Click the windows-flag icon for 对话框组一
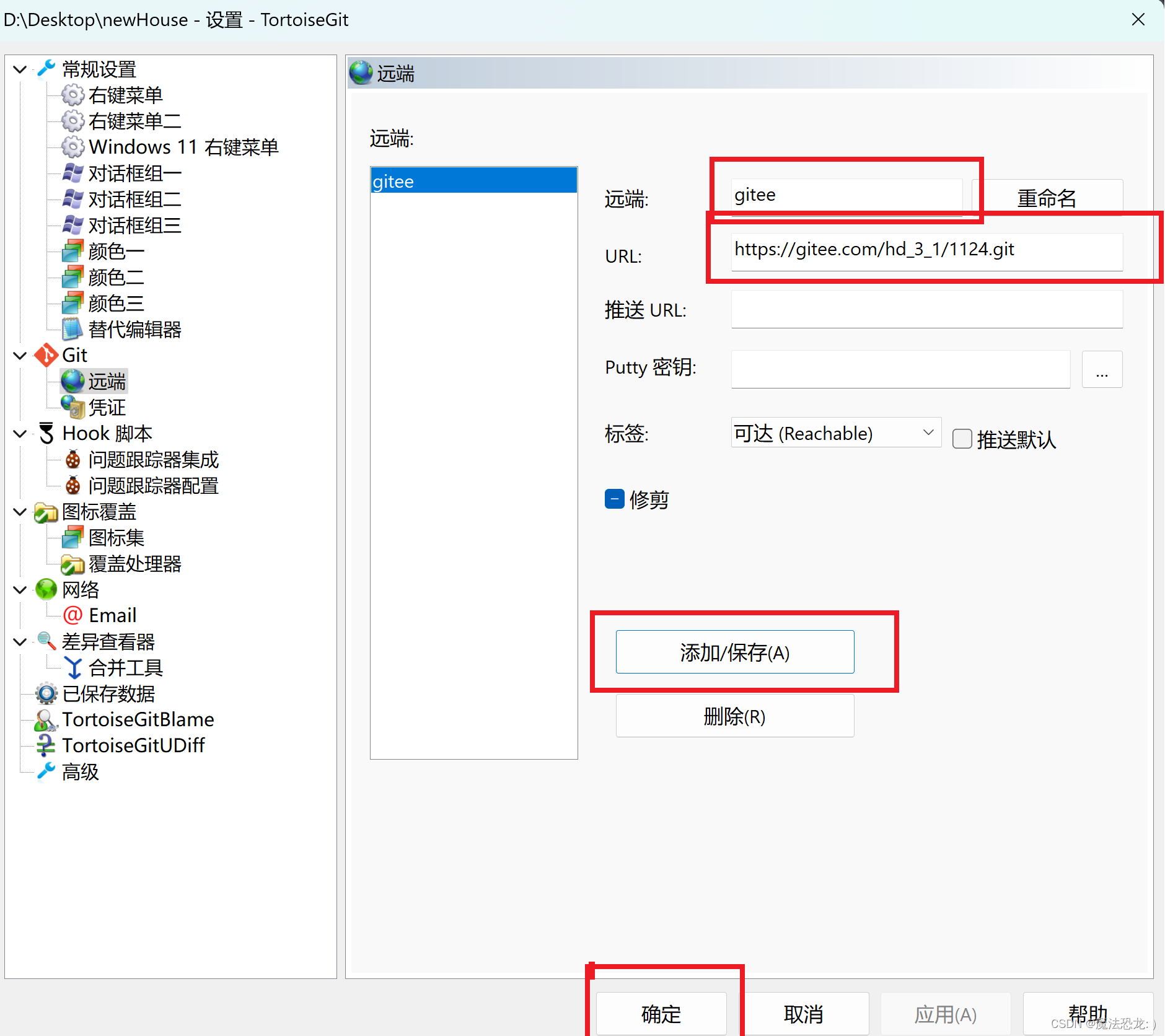Viewport: 1165px width, 1036px height. (73, 173)
